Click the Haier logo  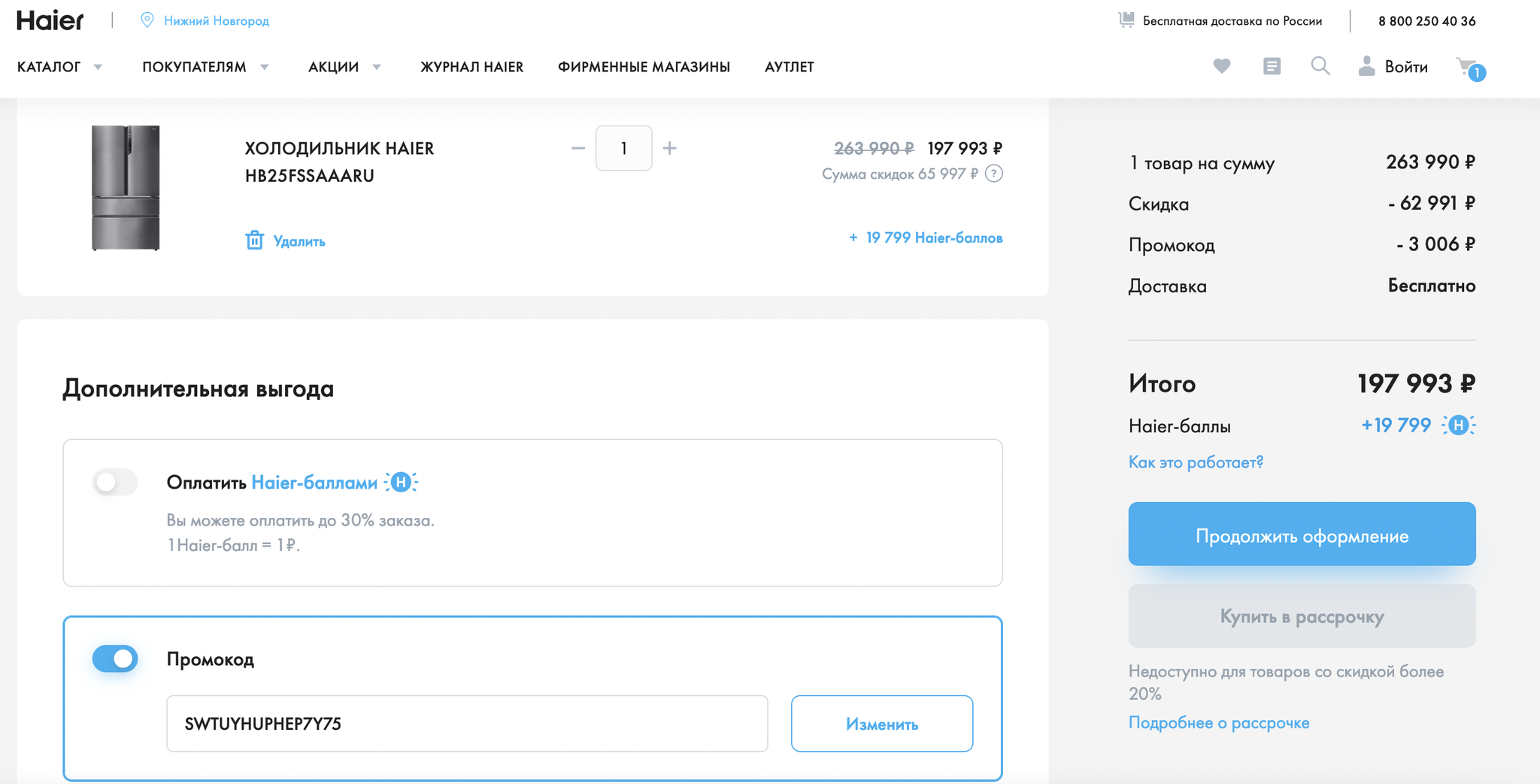(x=50, y=20)
